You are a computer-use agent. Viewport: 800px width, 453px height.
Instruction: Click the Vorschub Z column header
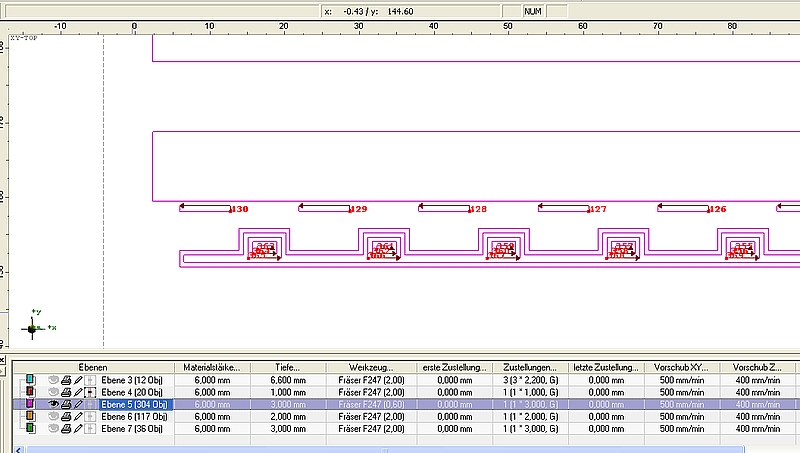coord(757,367)
